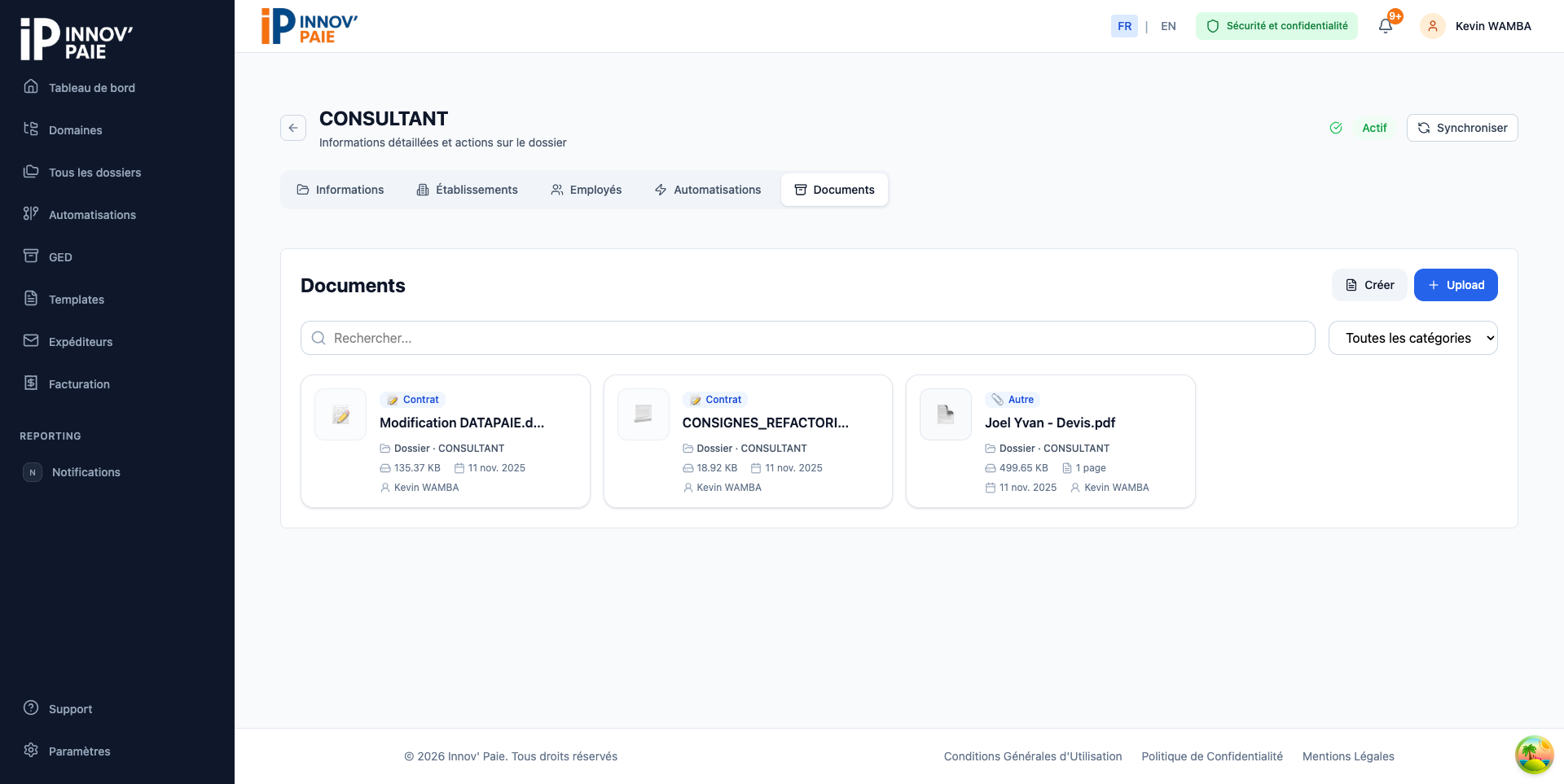Click the floating beach icon bottom-right
Image resolution: width=1564 pixels, height=784 pixels.
pos(1534,754)
